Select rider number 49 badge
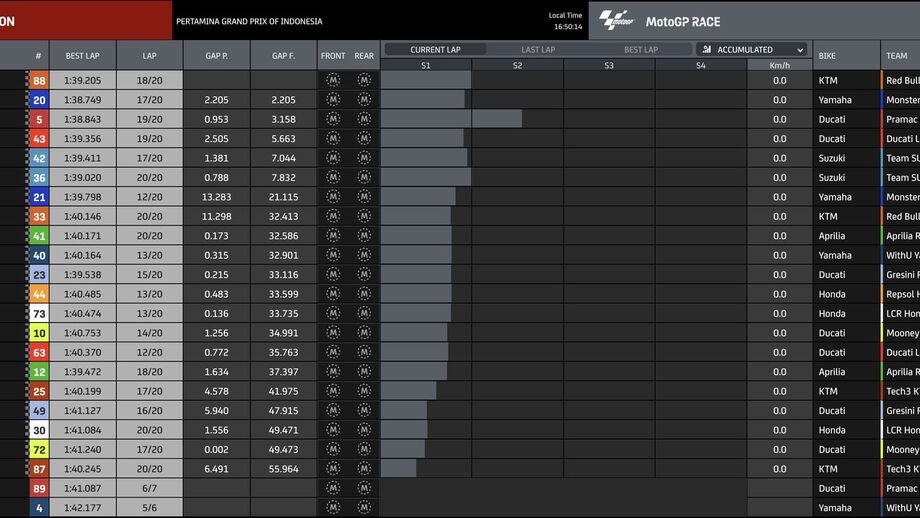This screenshot has width=920, height=518. click(x=39, y=410)
